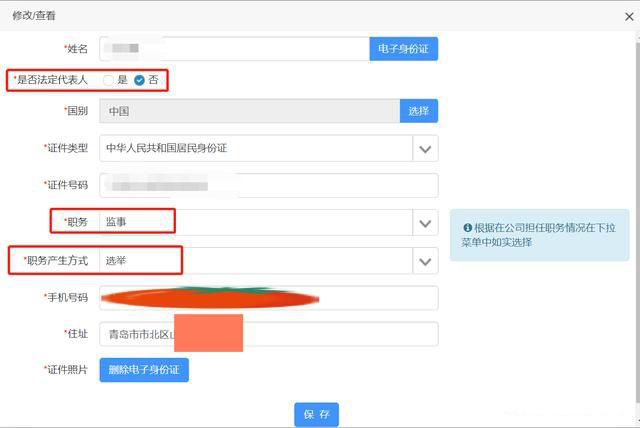Close the 修改/查看 dialog with X
Viewport: 640px width, 428px height.
(x=629, y=17)
